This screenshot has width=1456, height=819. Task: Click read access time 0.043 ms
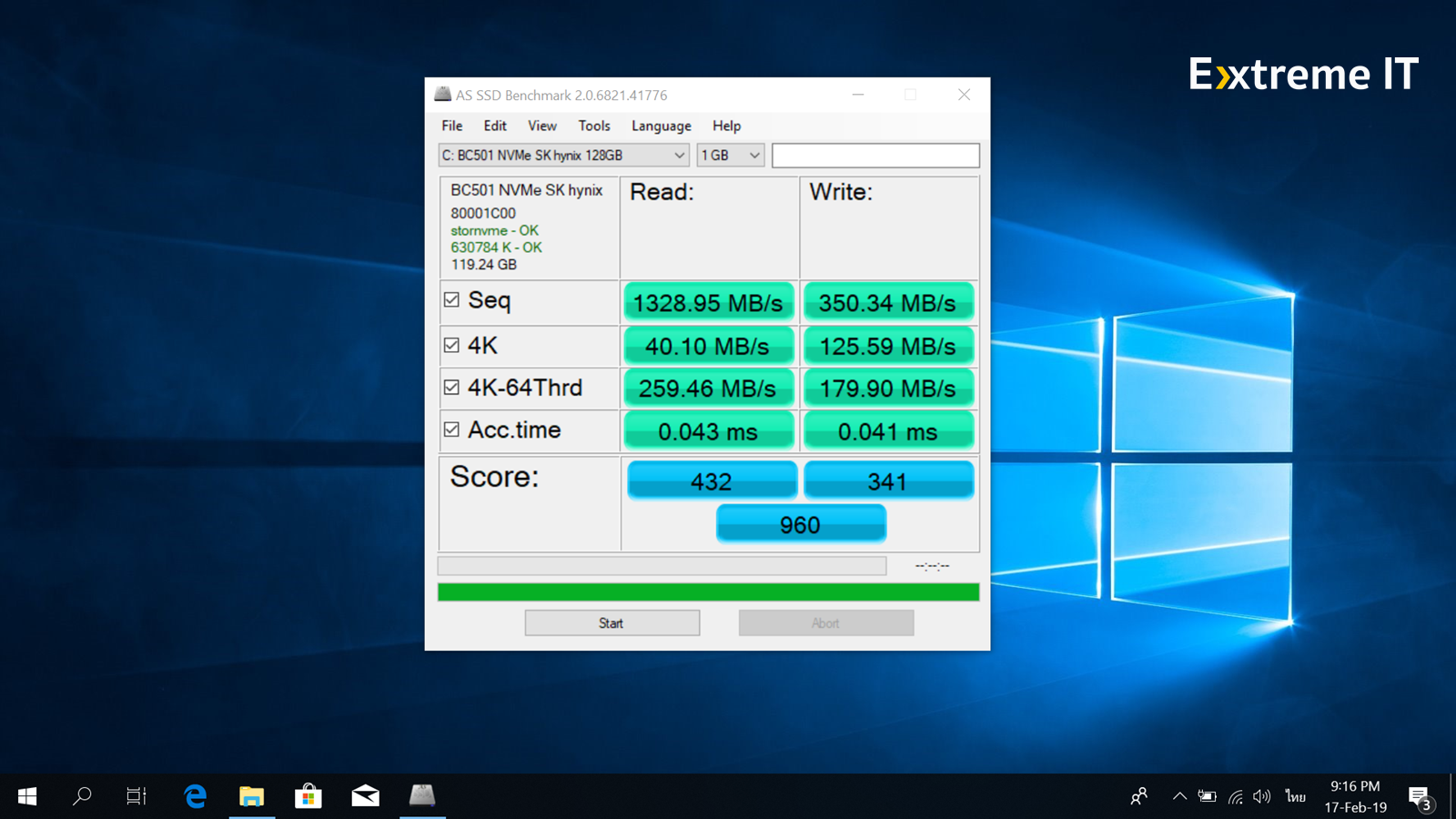[x=708, y=430]
